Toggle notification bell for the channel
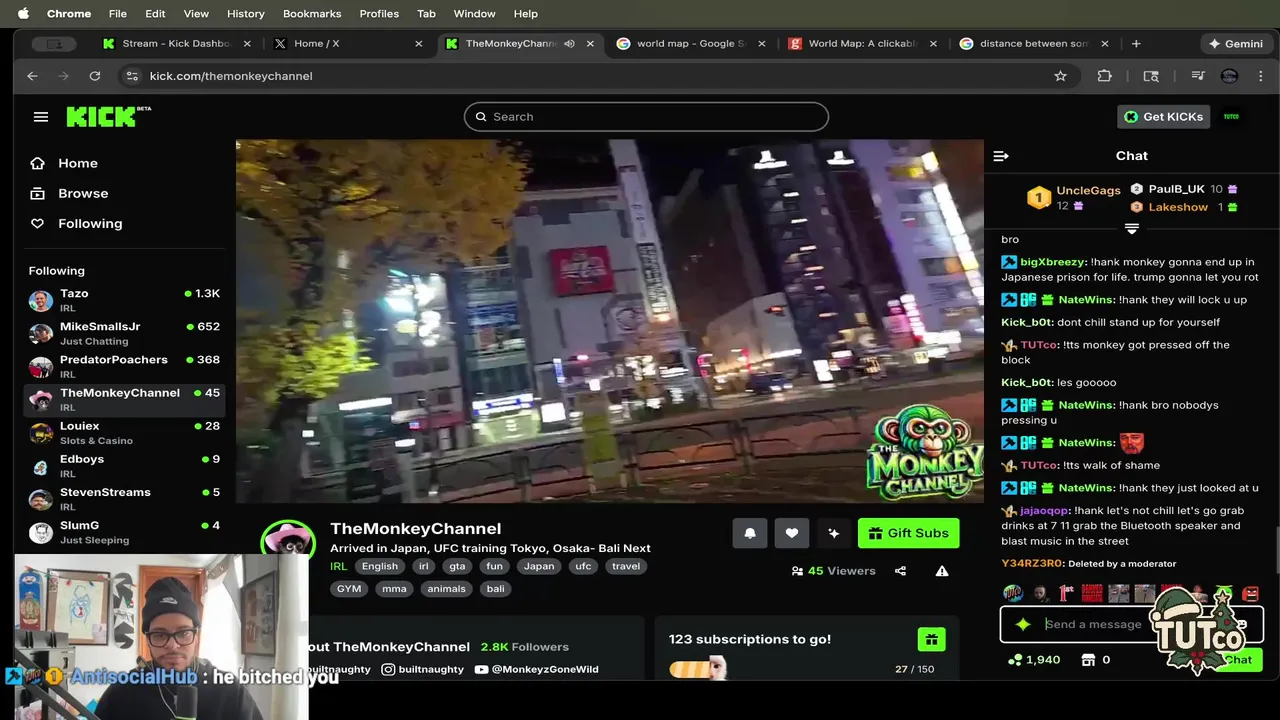 pos(750,533)
